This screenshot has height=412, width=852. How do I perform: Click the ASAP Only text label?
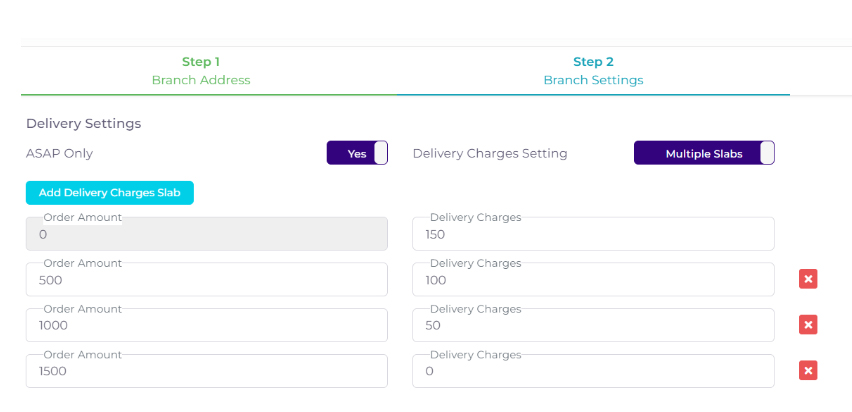(x=59, y=154)
